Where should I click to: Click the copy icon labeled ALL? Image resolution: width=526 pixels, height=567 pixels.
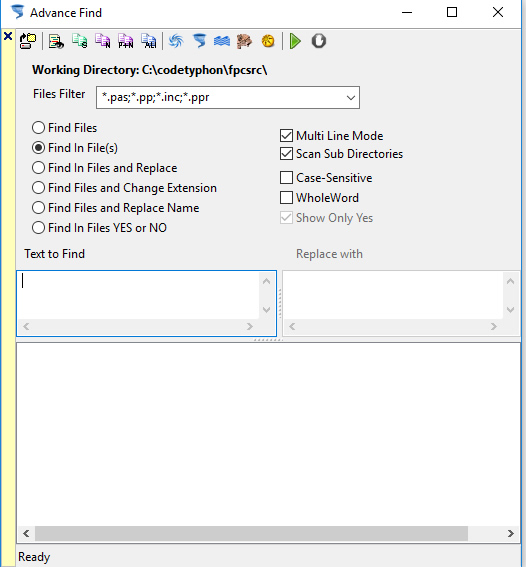pyautogui.click(x=149, y=41)
